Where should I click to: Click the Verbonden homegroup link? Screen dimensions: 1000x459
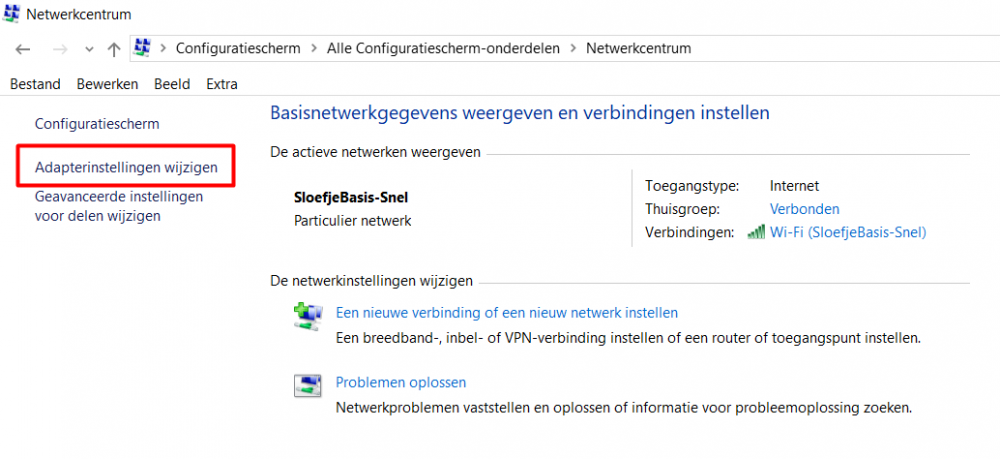click(804, 209)
